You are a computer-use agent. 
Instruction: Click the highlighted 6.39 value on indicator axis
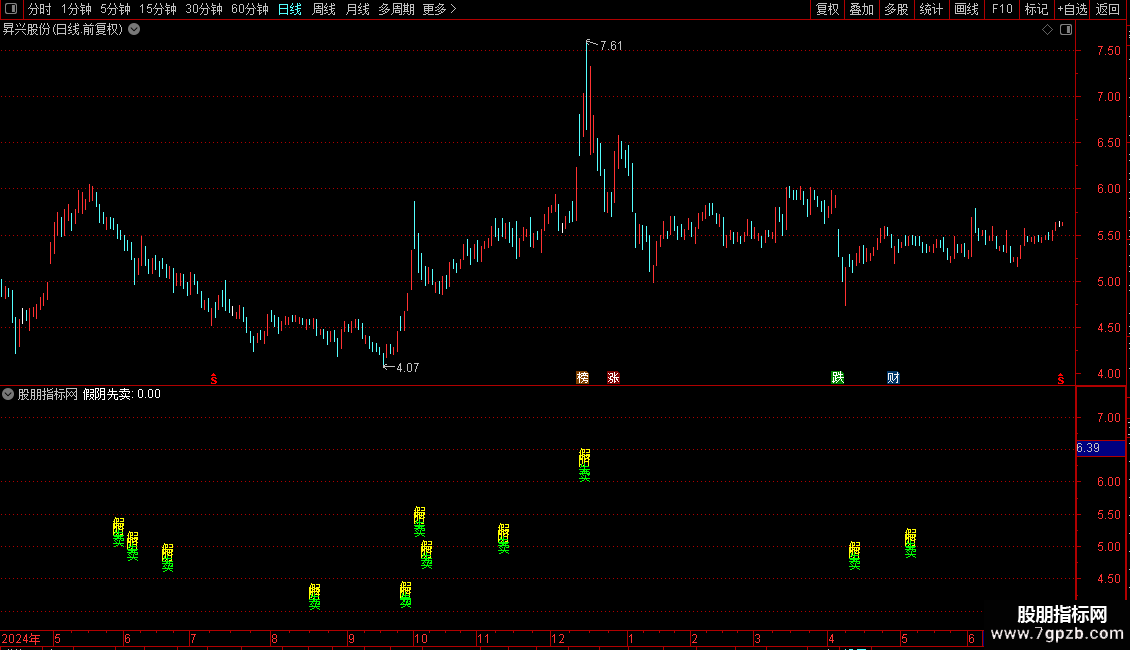click(1100, 448)
